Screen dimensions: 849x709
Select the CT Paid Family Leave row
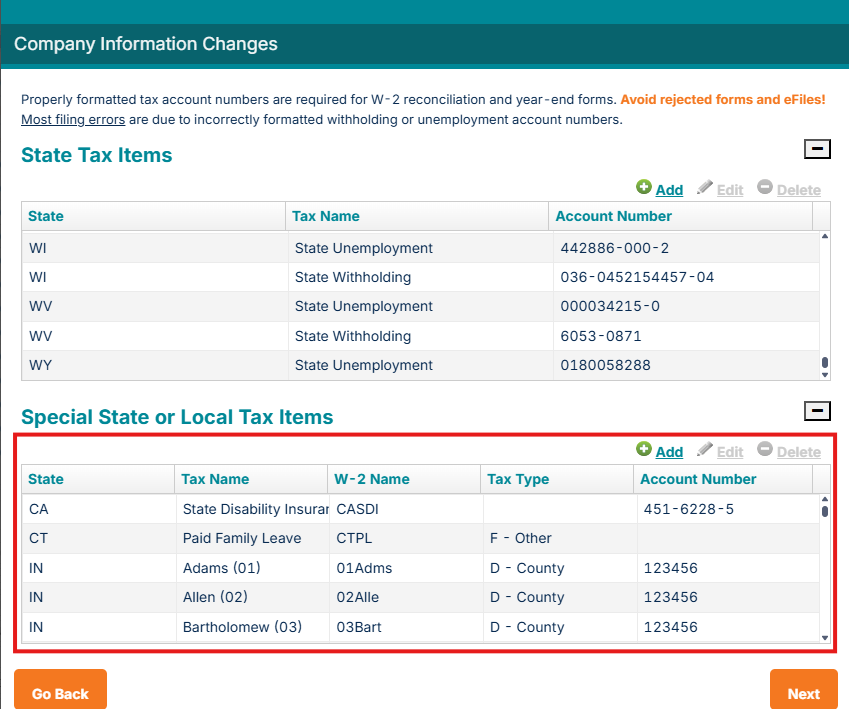pyautogui.click(x=421, y=538)
